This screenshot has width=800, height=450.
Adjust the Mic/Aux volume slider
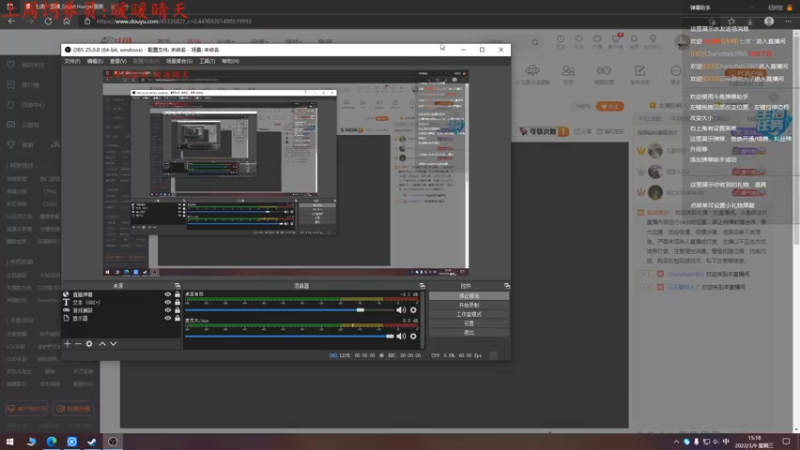(289, 336)
